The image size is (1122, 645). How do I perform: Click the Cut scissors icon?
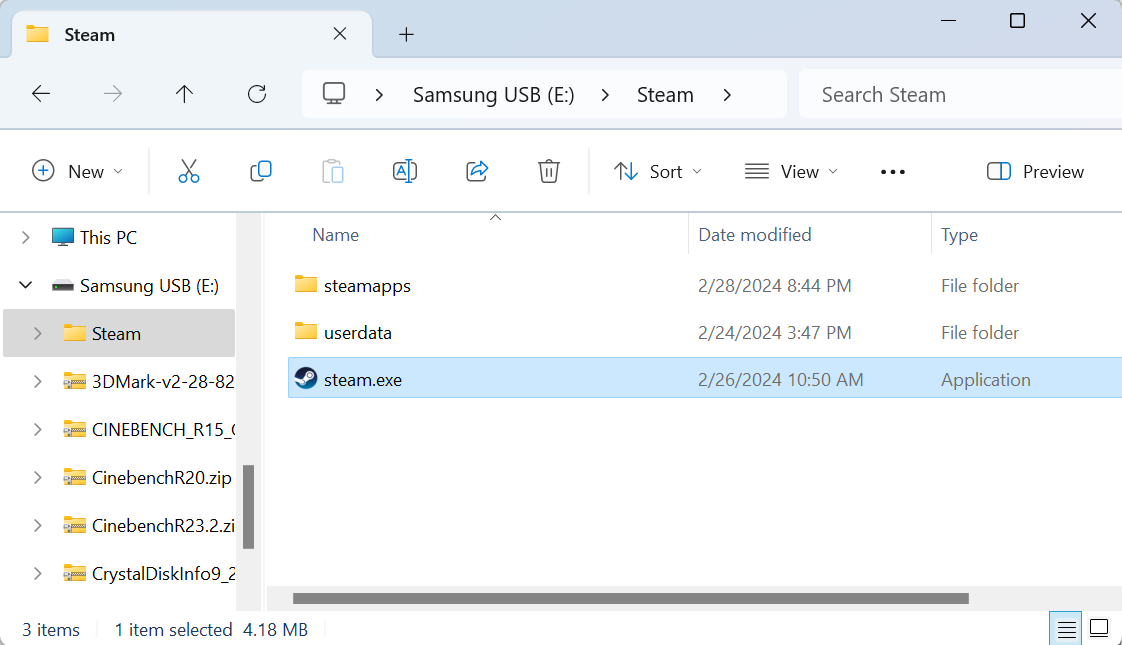[189, 172]
